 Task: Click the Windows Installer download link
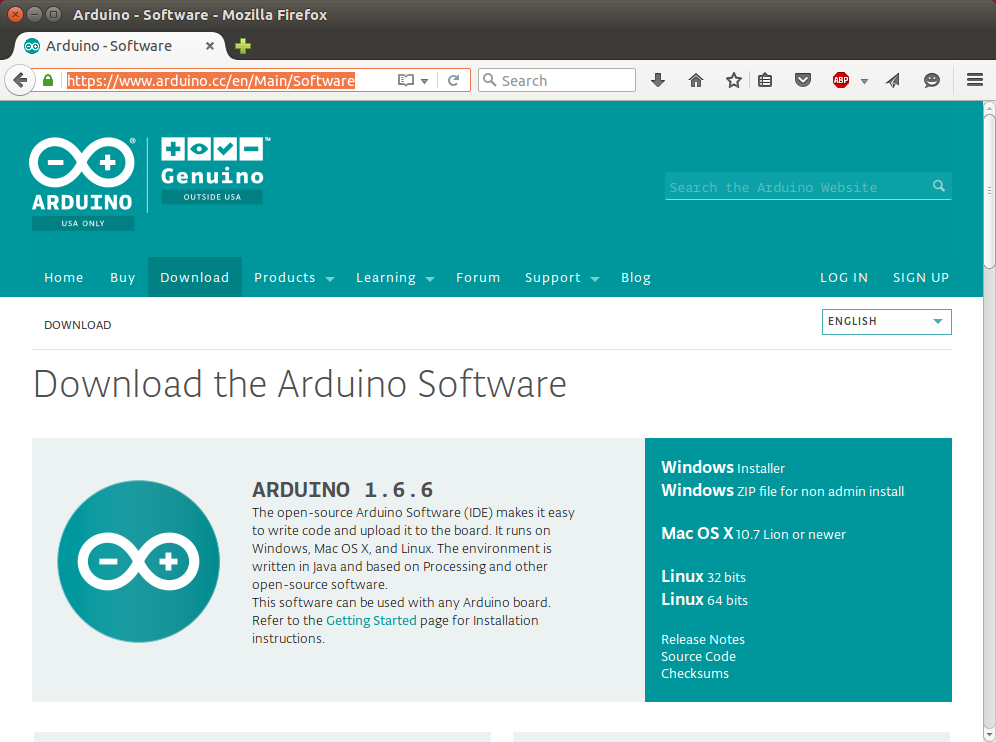[723, 468]
